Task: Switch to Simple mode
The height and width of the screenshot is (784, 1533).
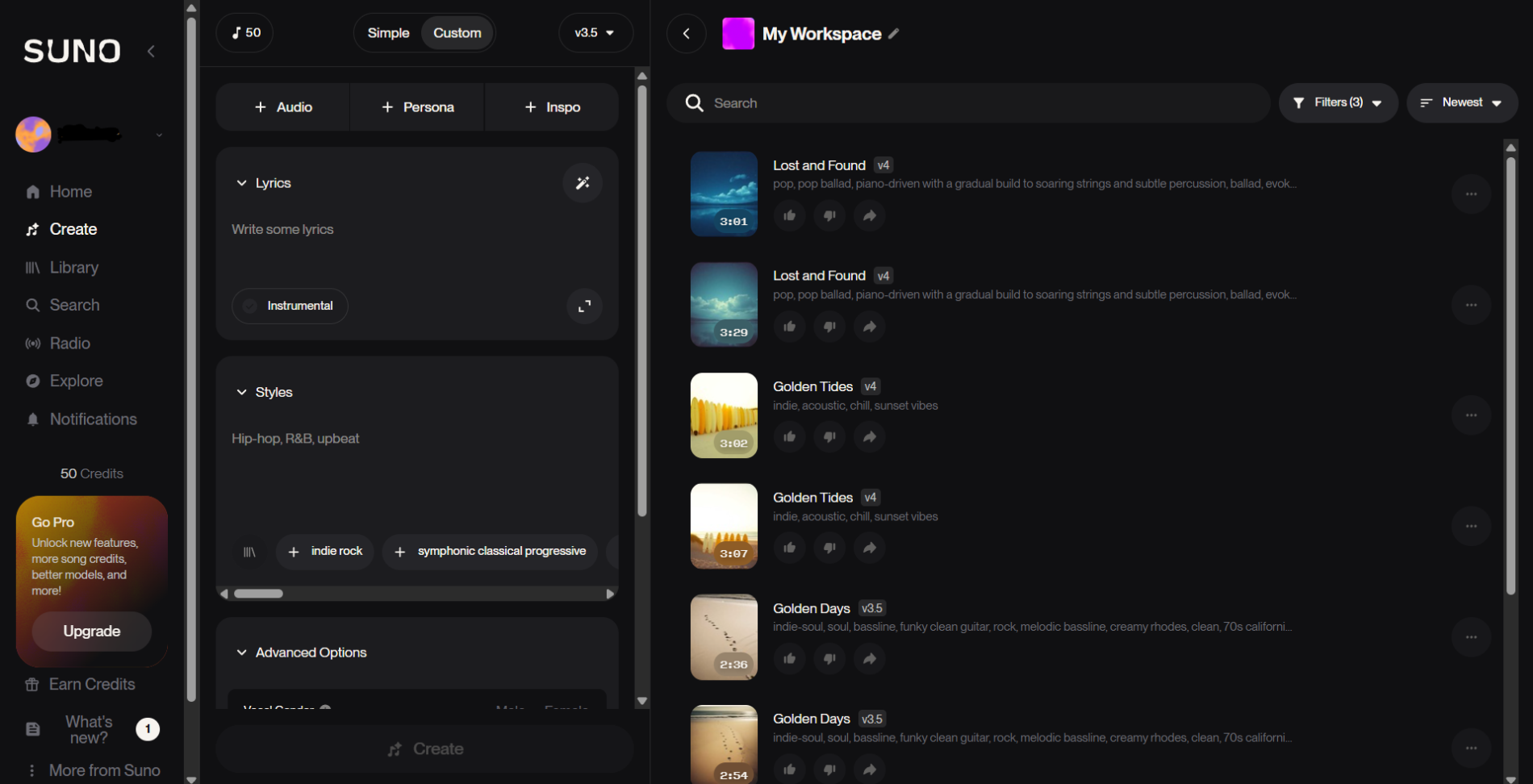Action: (x=388, y=33)
